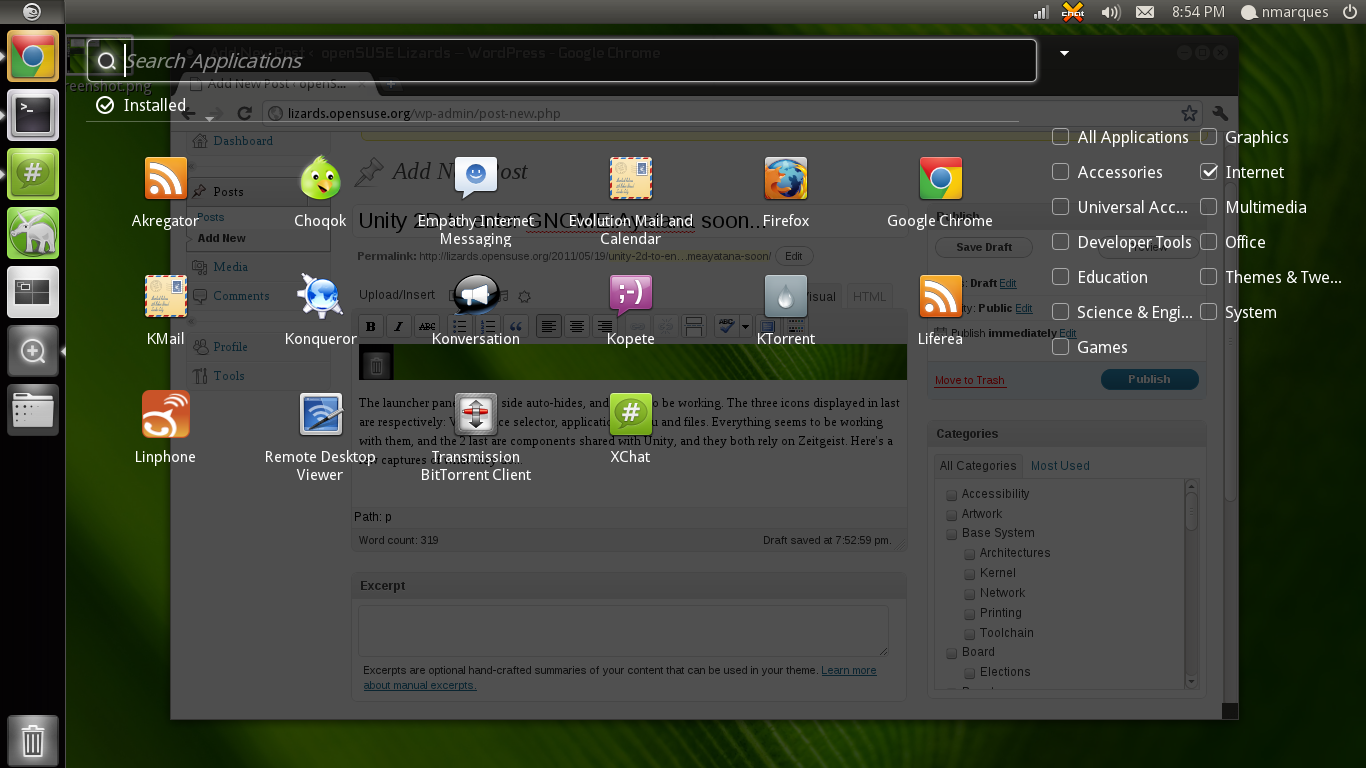Image resolution: width=1366 pixels, height=768 pixels.
Task: Toggle bold in the WordPress editor toolbar
Action: point(370,326)
